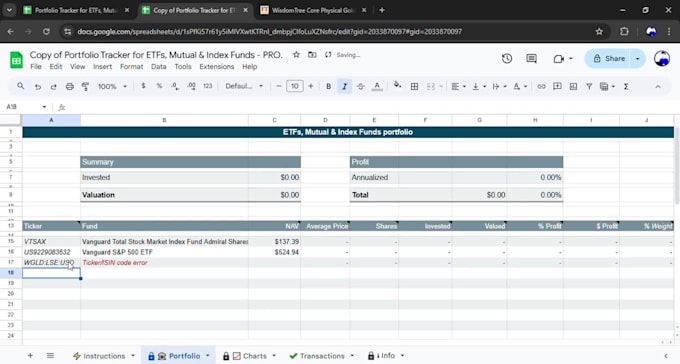Select the Ticker/ISIN code error cell

[x=164, y=262]
